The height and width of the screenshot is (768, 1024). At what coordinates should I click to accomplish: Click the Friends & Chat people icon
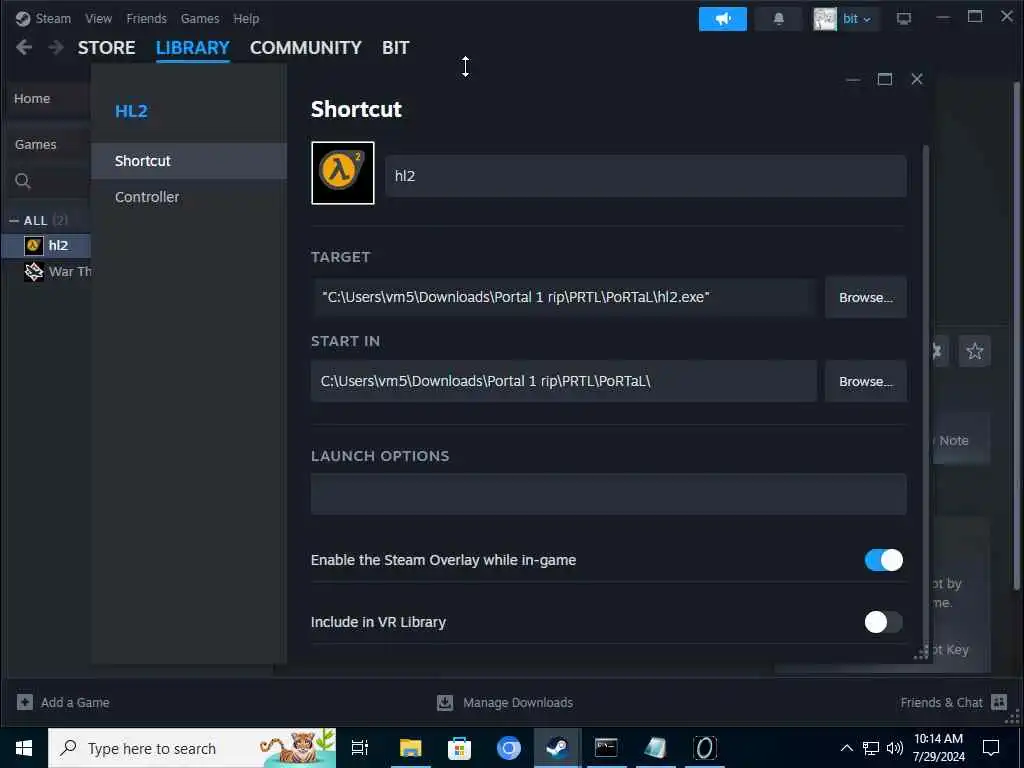point(999,703)
